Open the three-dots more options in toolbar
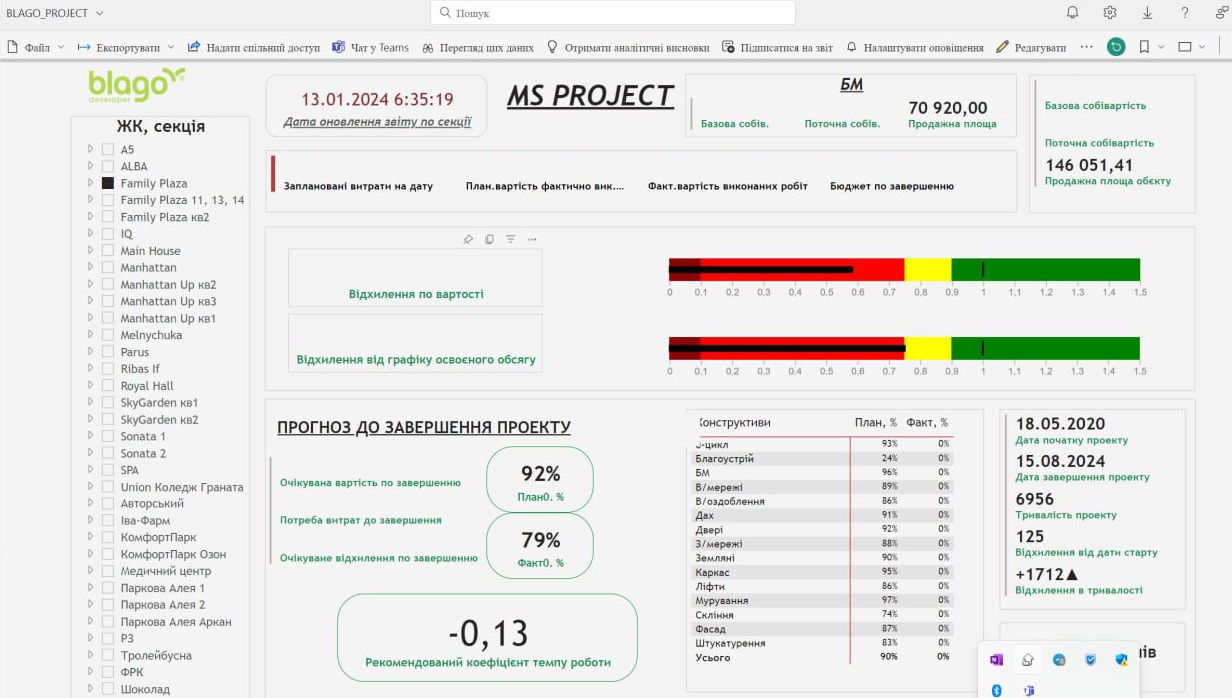Screen dimensions: 1232x698 (x=1087, y=47)
